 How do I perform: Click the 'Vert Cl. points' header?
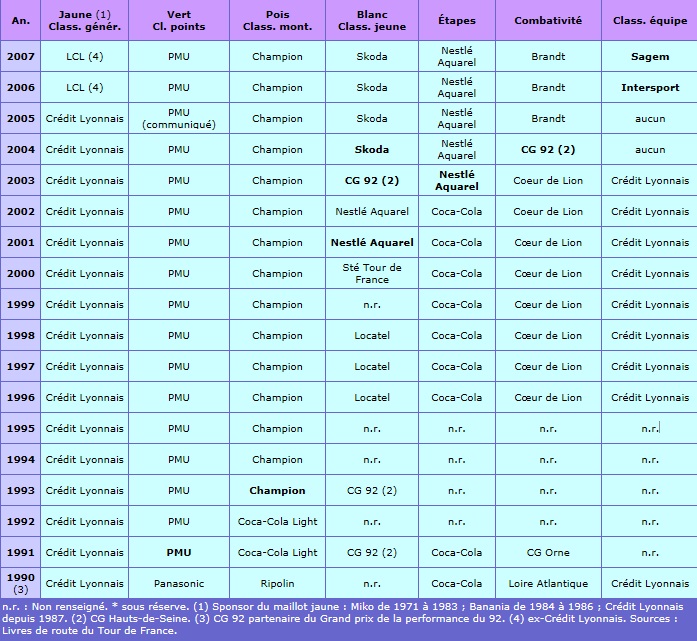(x=179, y=20)
